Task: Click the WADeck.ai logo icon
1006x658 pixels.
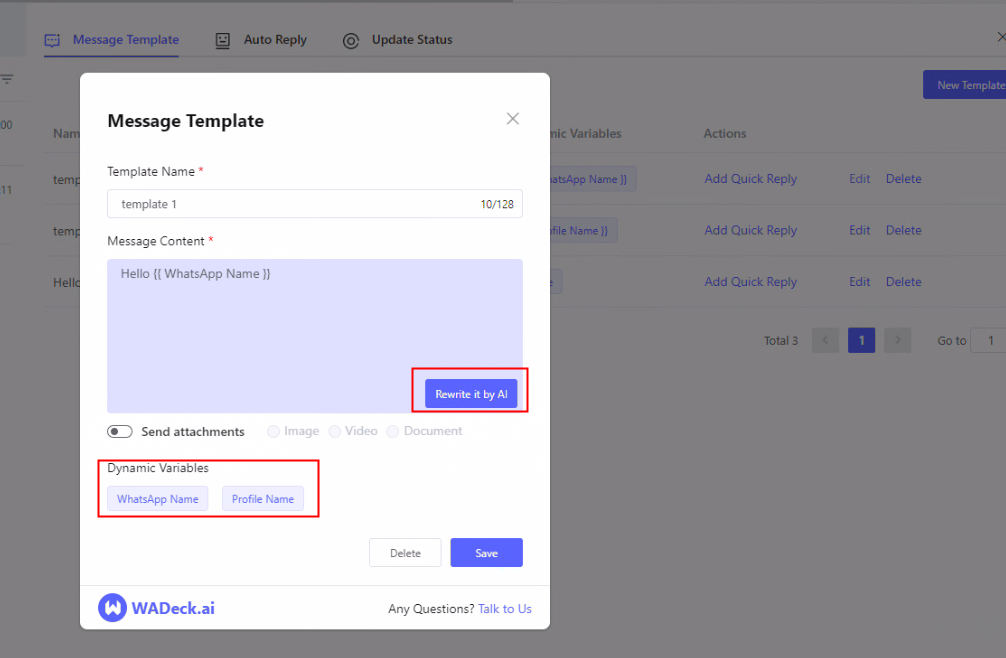Action: (112, 608)
